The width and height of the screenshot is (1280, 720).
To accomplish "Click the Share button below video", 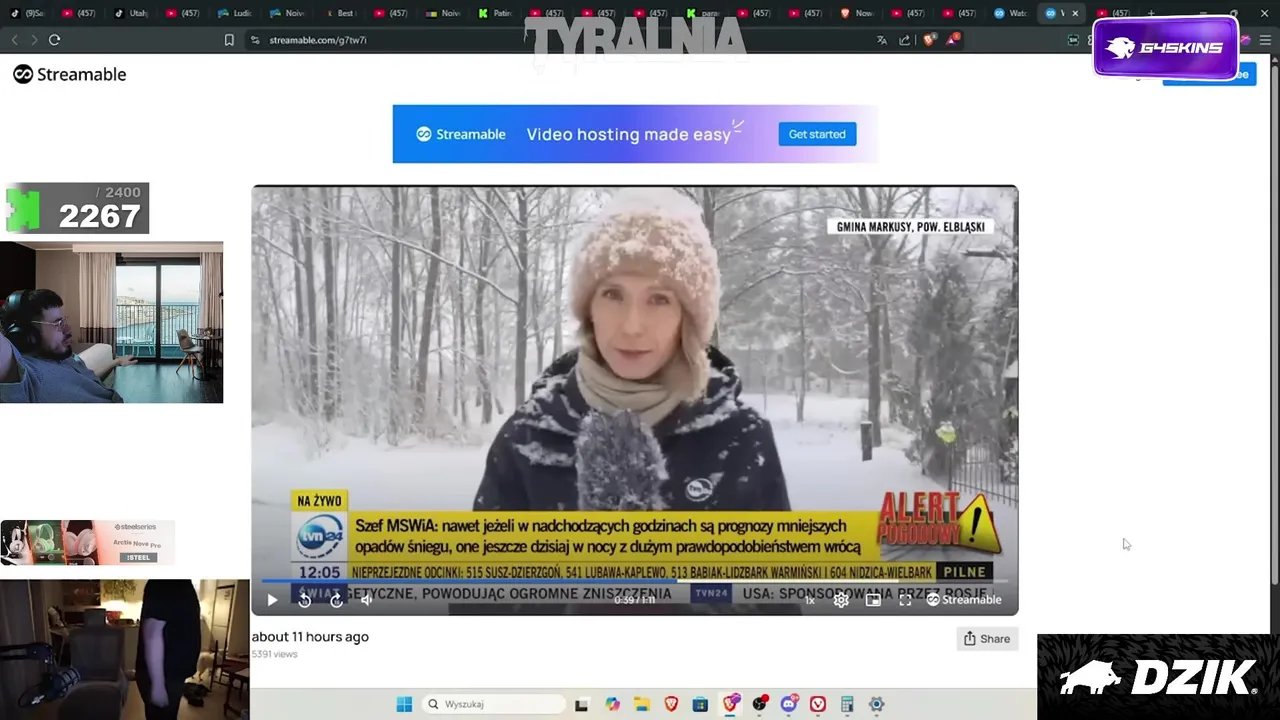I will [987, 639].
